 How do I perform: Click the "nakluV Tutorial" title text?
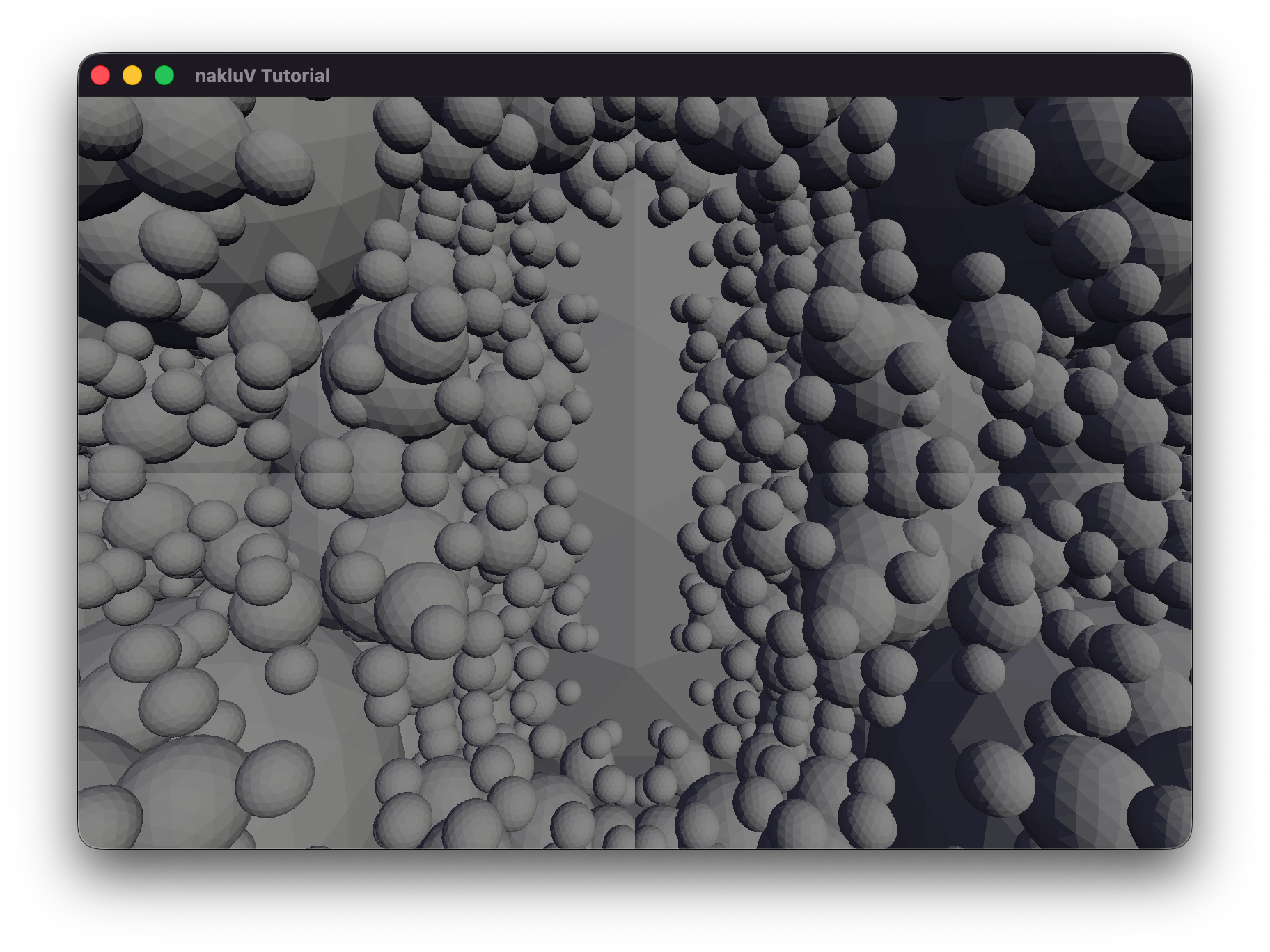point(262,76)
